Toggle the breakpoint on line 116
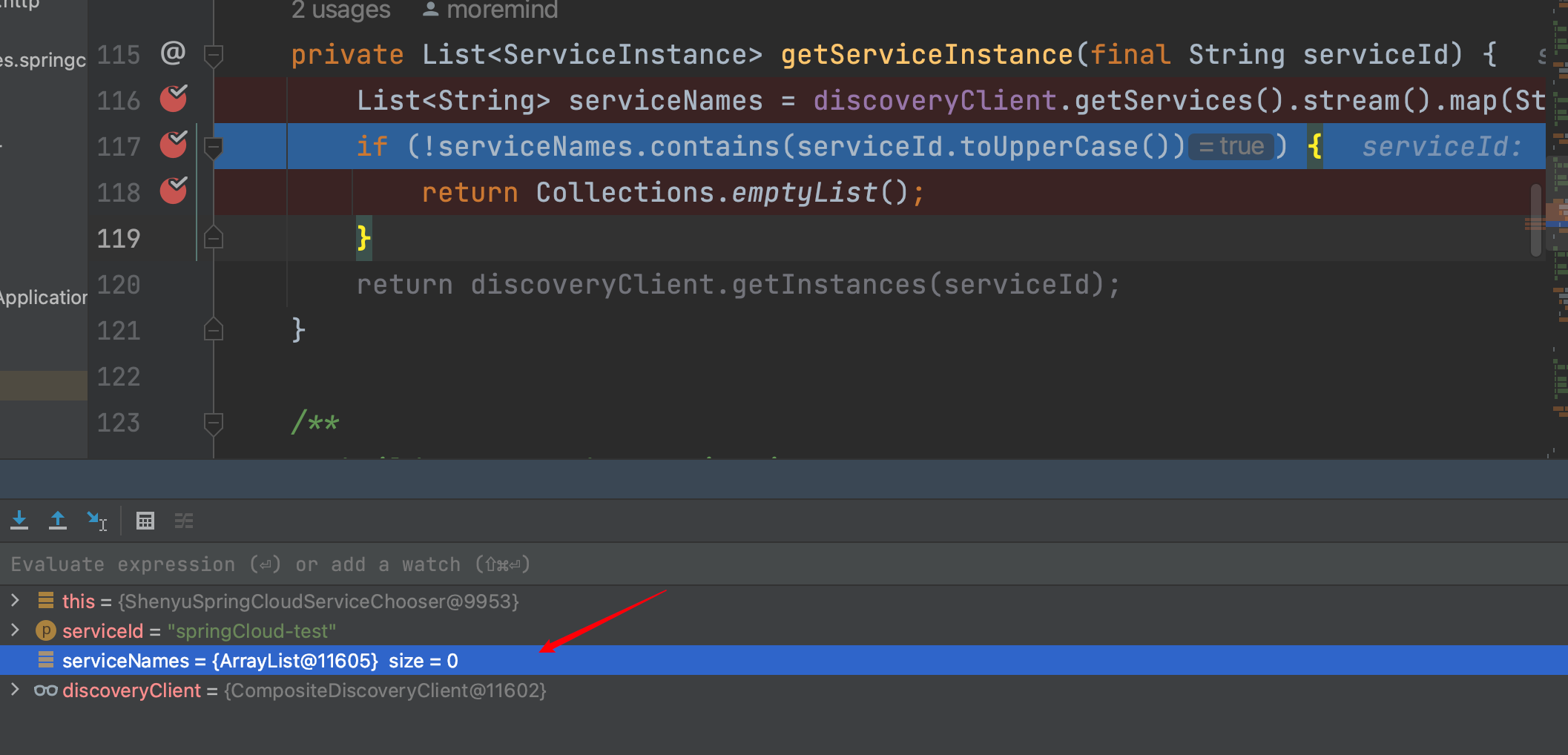Viewport: 1568px width, 755px height. pyautogui.click(x=172, y=99)
